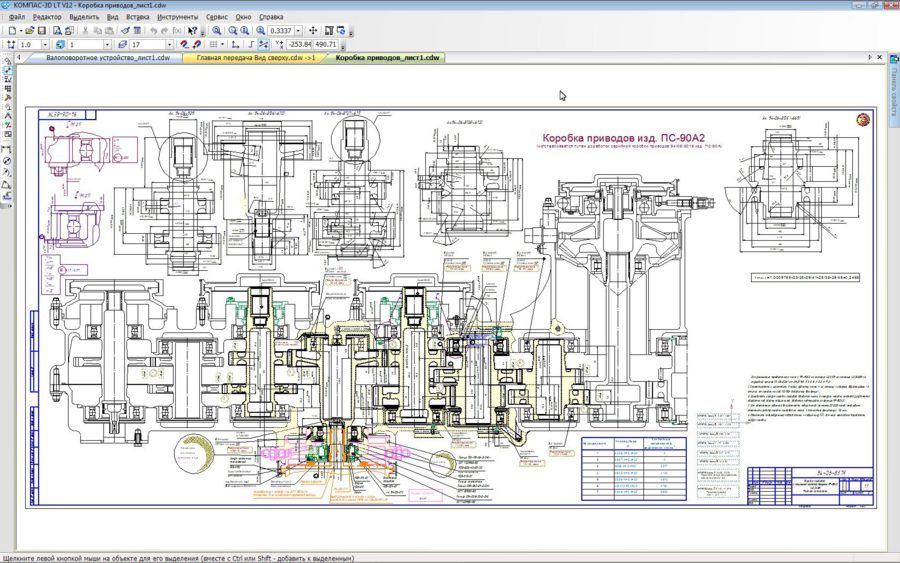Close the current document tab with X

(x=881, y=58)
